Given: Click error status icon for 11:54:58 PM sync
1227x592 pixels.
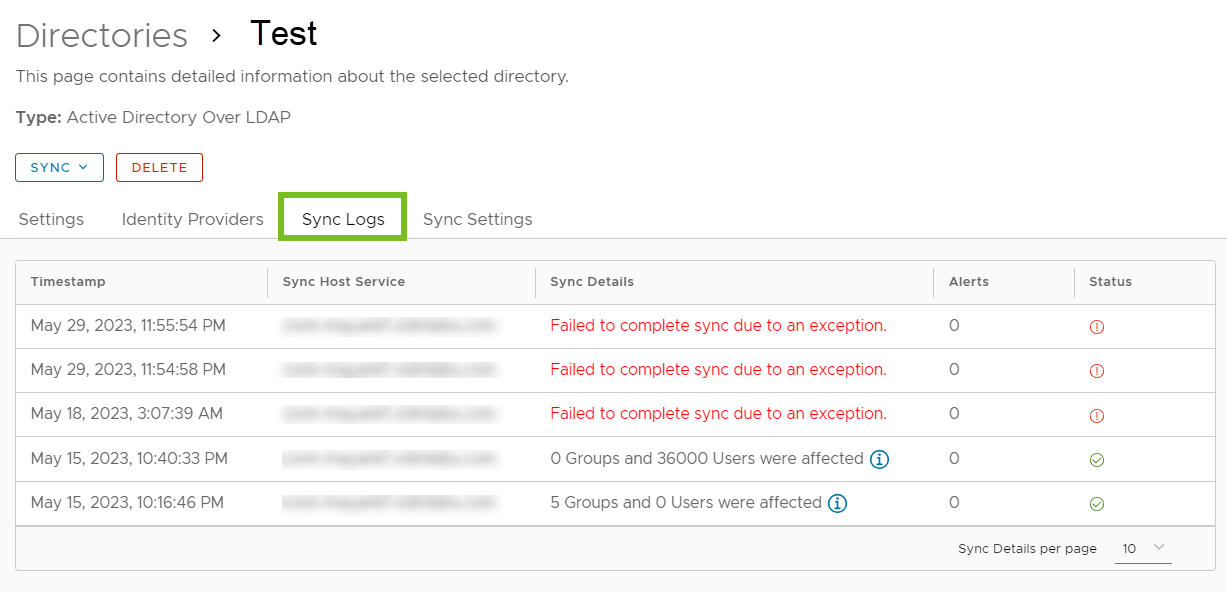Looking at the screenshot, I should (x=1096, y=371).
